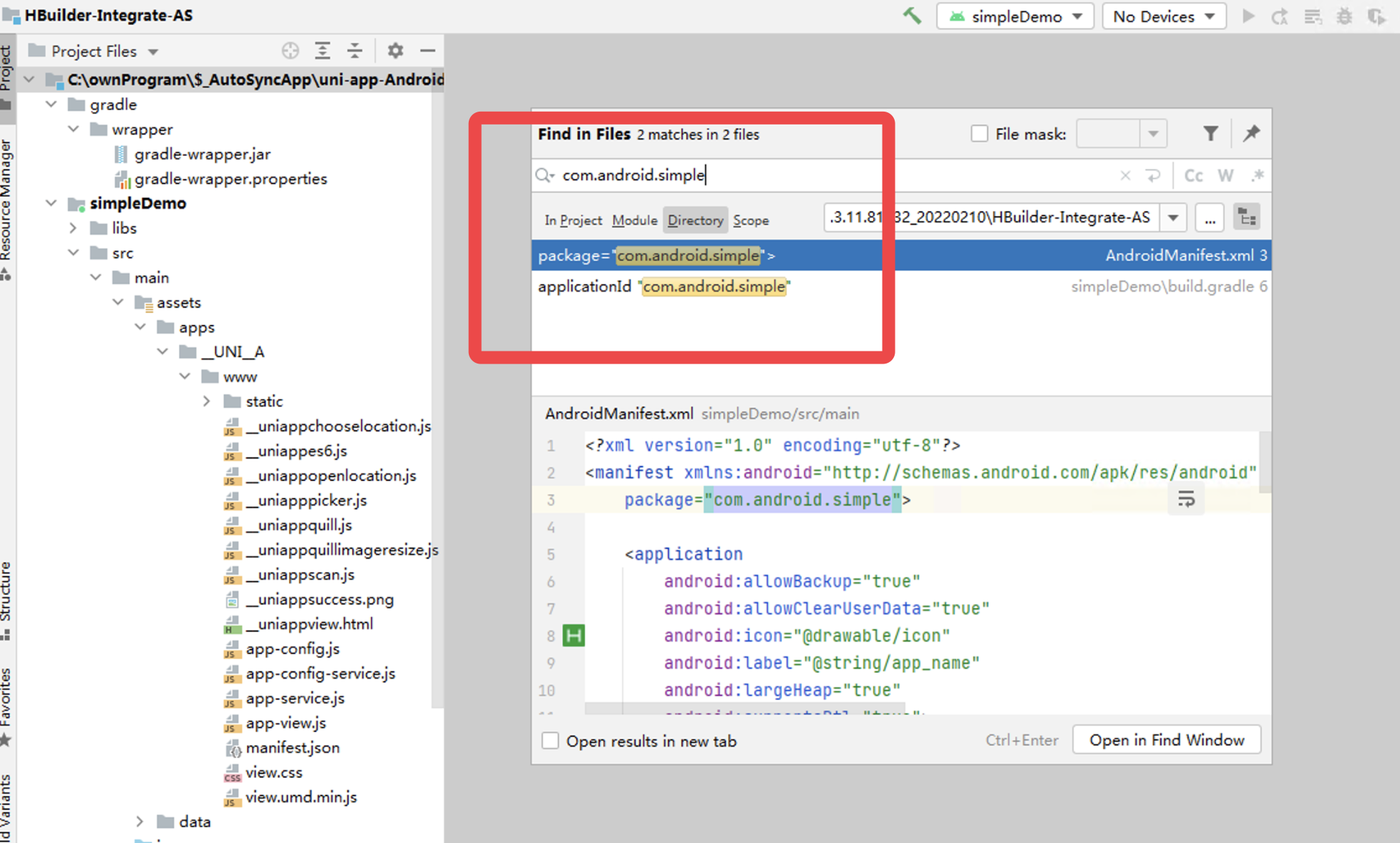Click the debug bug icon in toolbar
This screenshot has width=1400, height=843.
(x=1345, y=16)
